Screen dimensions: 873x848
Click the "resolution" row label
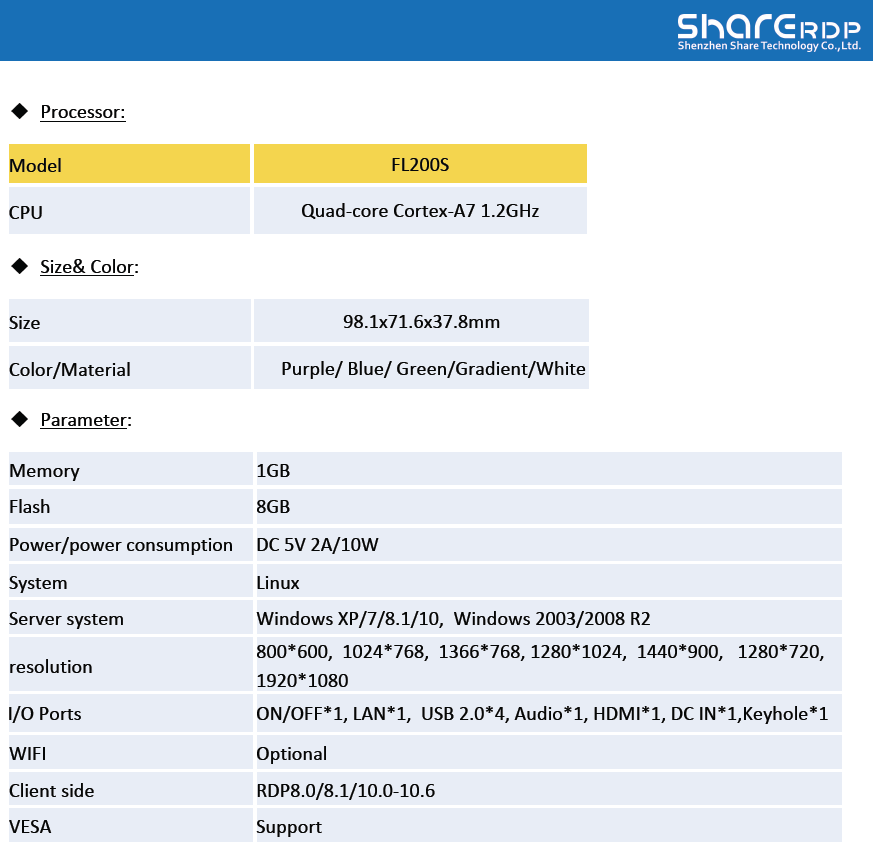click(51, 666)
